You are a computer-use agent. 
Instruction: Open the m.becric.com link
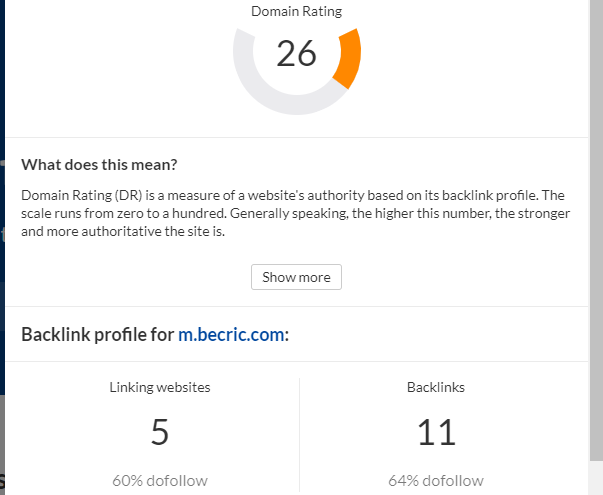point(232,334)
